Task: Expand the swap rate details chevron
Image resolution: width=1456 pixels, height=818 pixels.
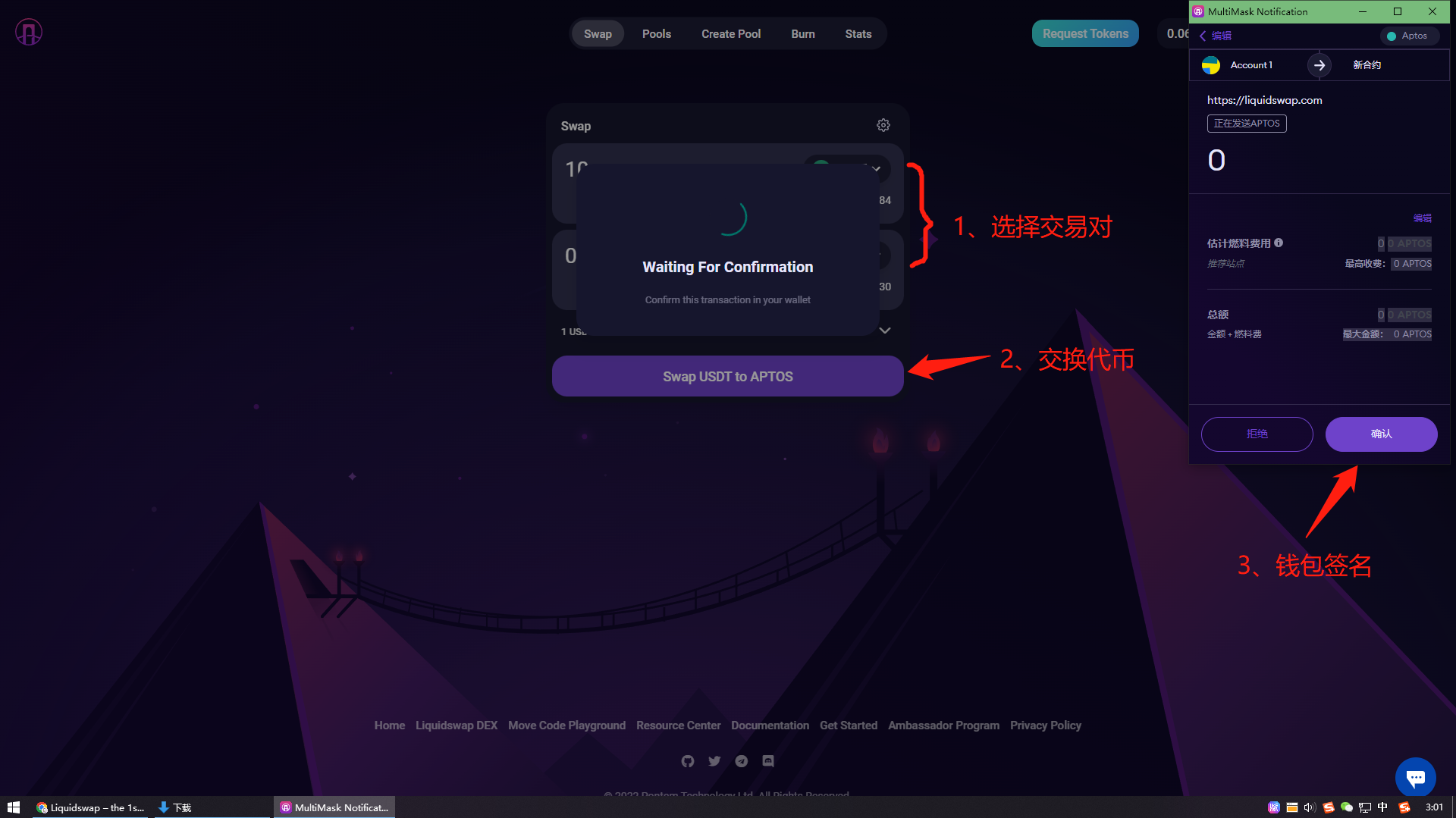Action: pos(885,331)
